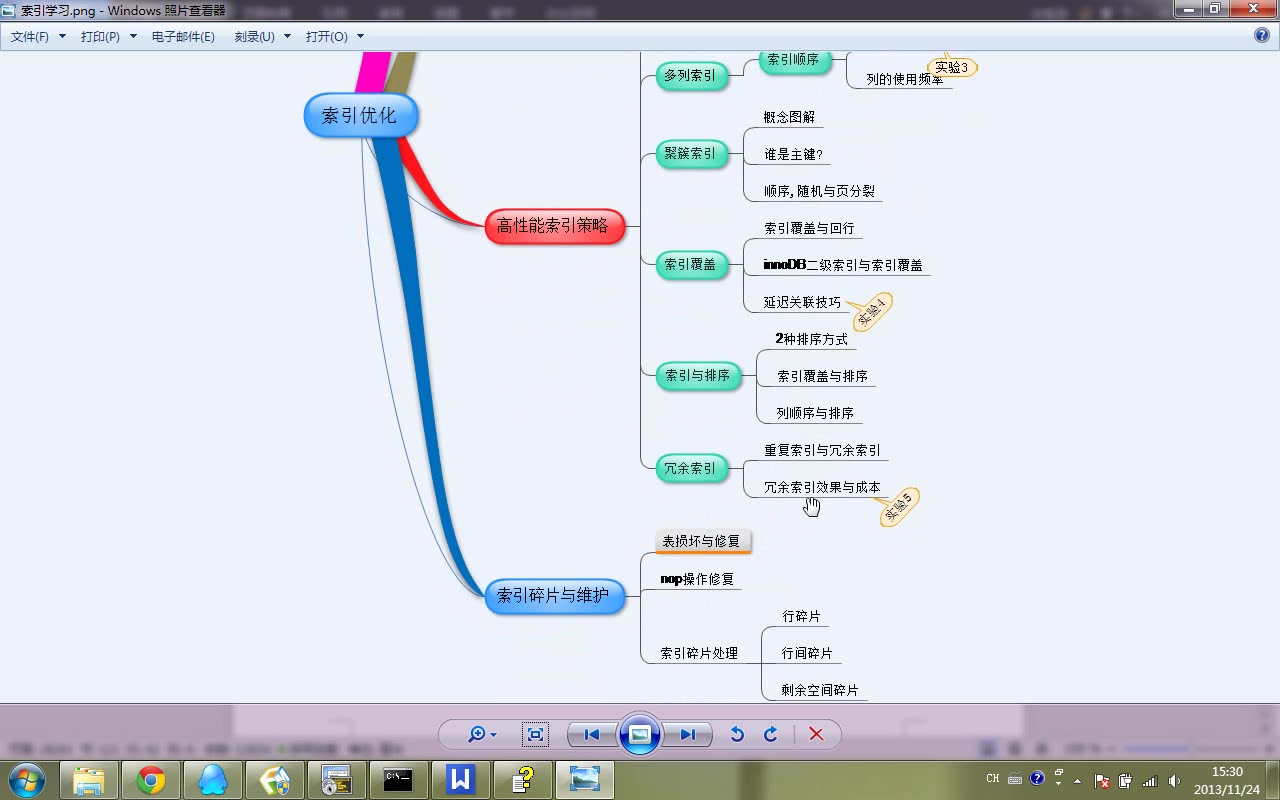Click the 重复索引与冗余索引 text
This screenshot has height=800, width=1280.
coord(822,450)
